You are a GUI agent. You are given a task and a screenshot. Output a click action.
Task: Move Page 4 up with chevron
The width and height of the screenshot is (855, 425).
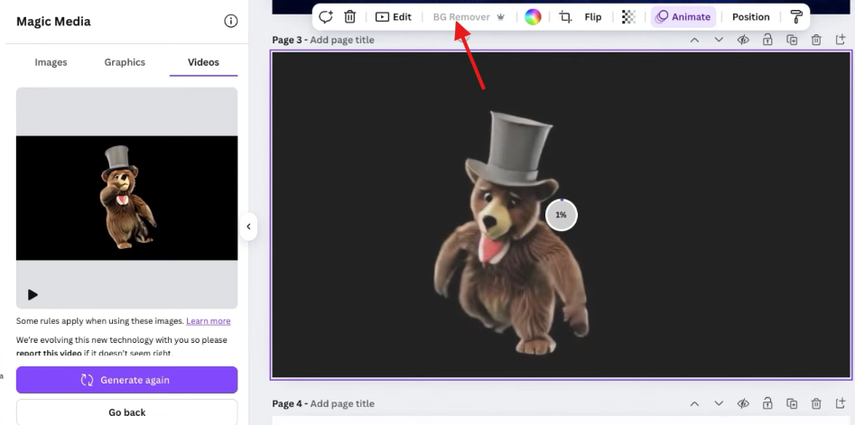coord(694,404)
